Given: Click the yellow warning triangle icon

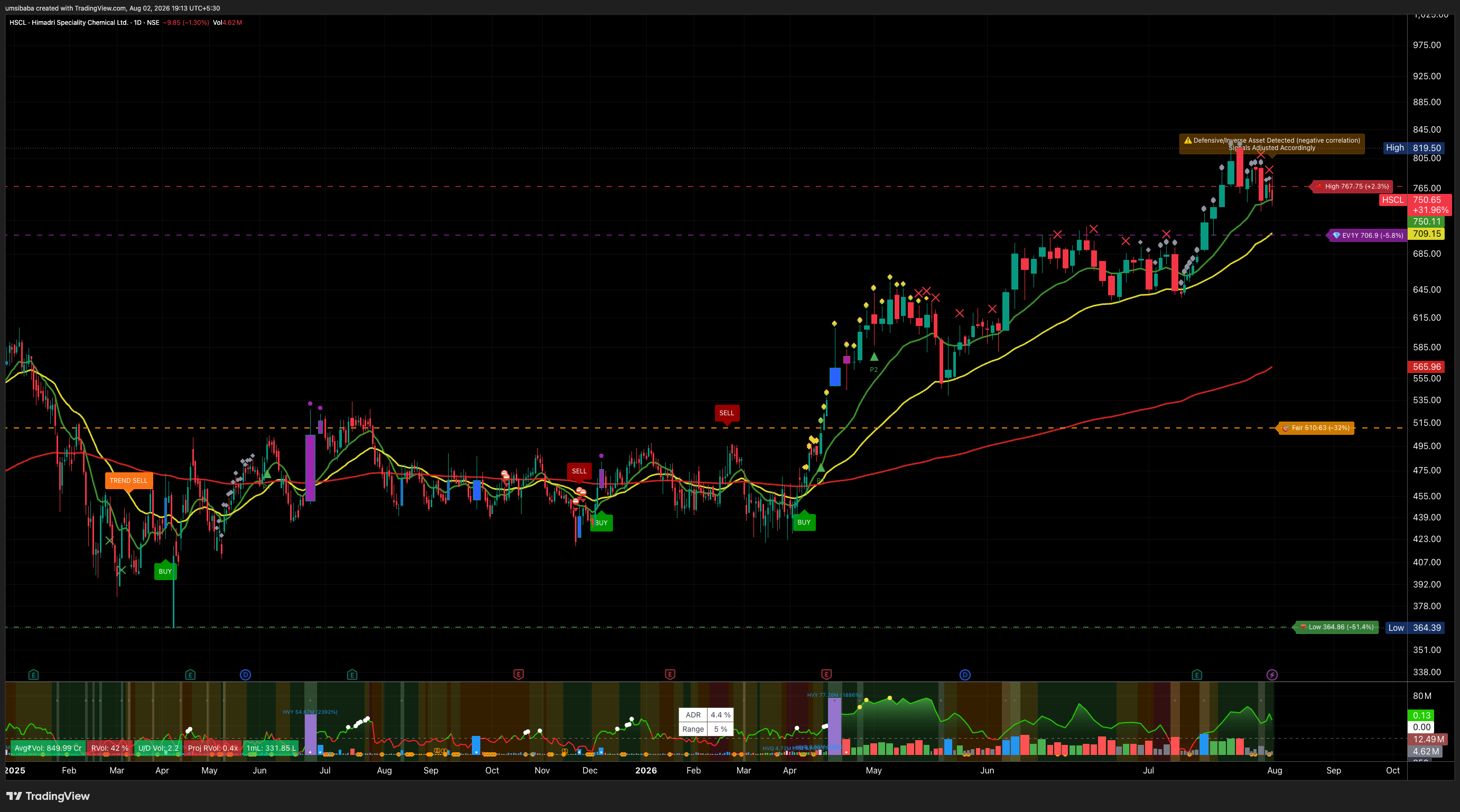Looking at the screenshot, I should [1187, 140].
